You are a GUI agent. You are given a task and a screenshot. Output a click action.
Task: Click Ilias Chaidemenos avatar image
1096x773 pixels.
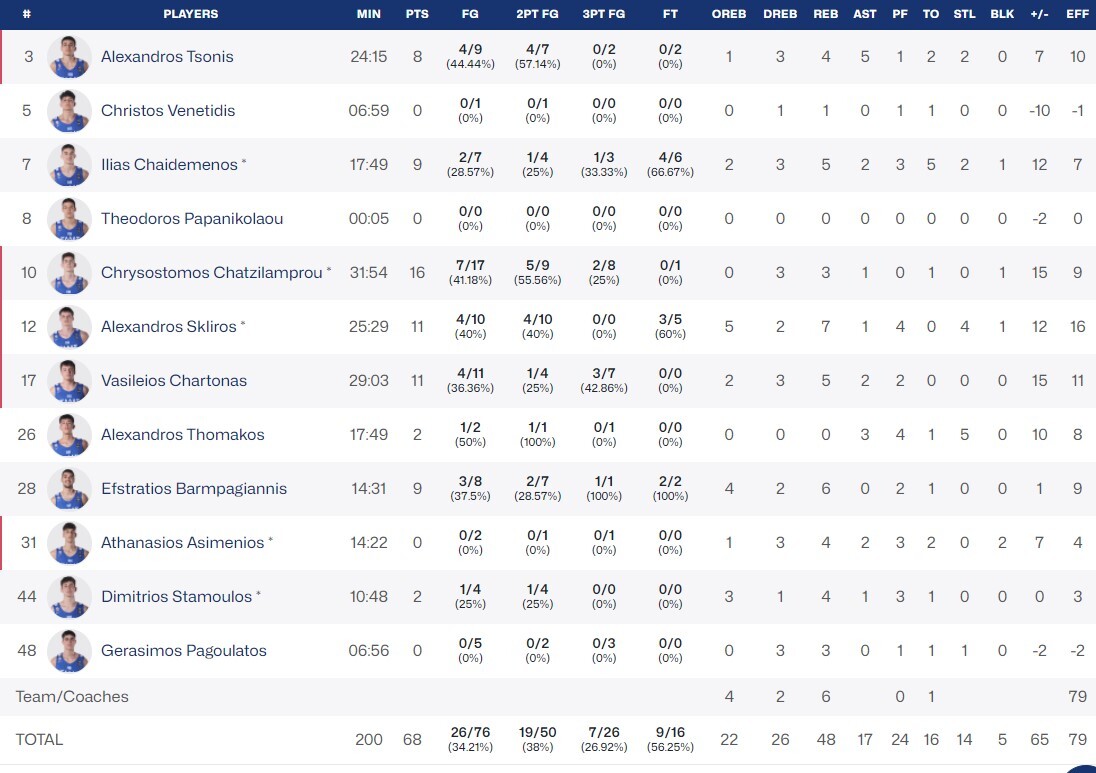click(x=69, y=164)
